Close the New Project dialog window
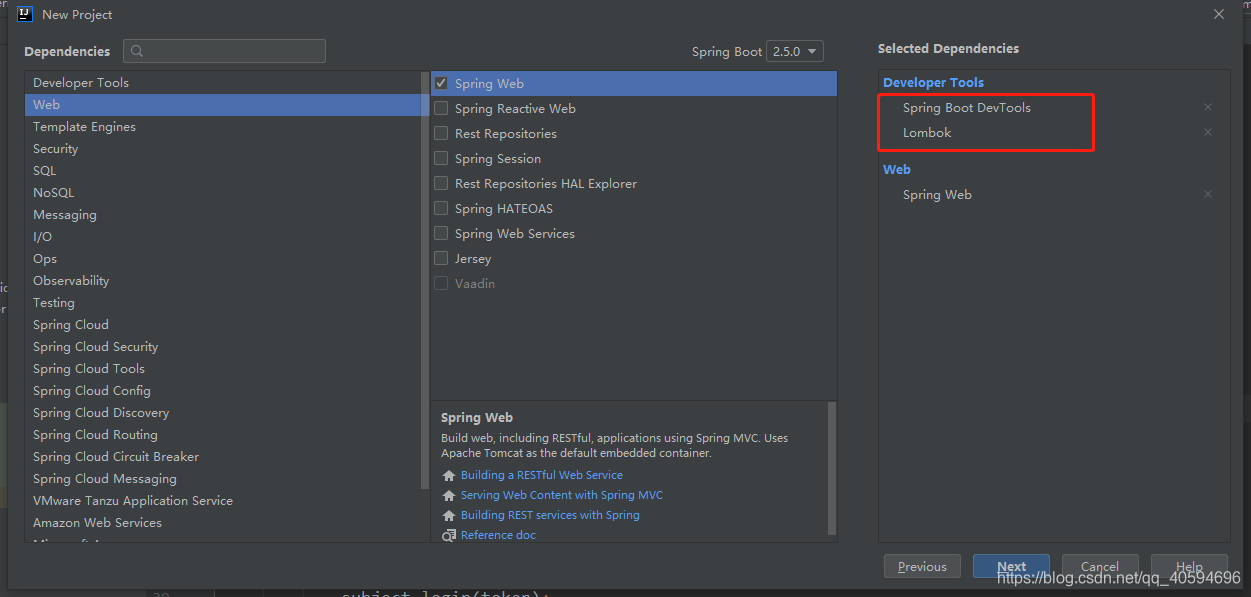 coord(1219,14)
